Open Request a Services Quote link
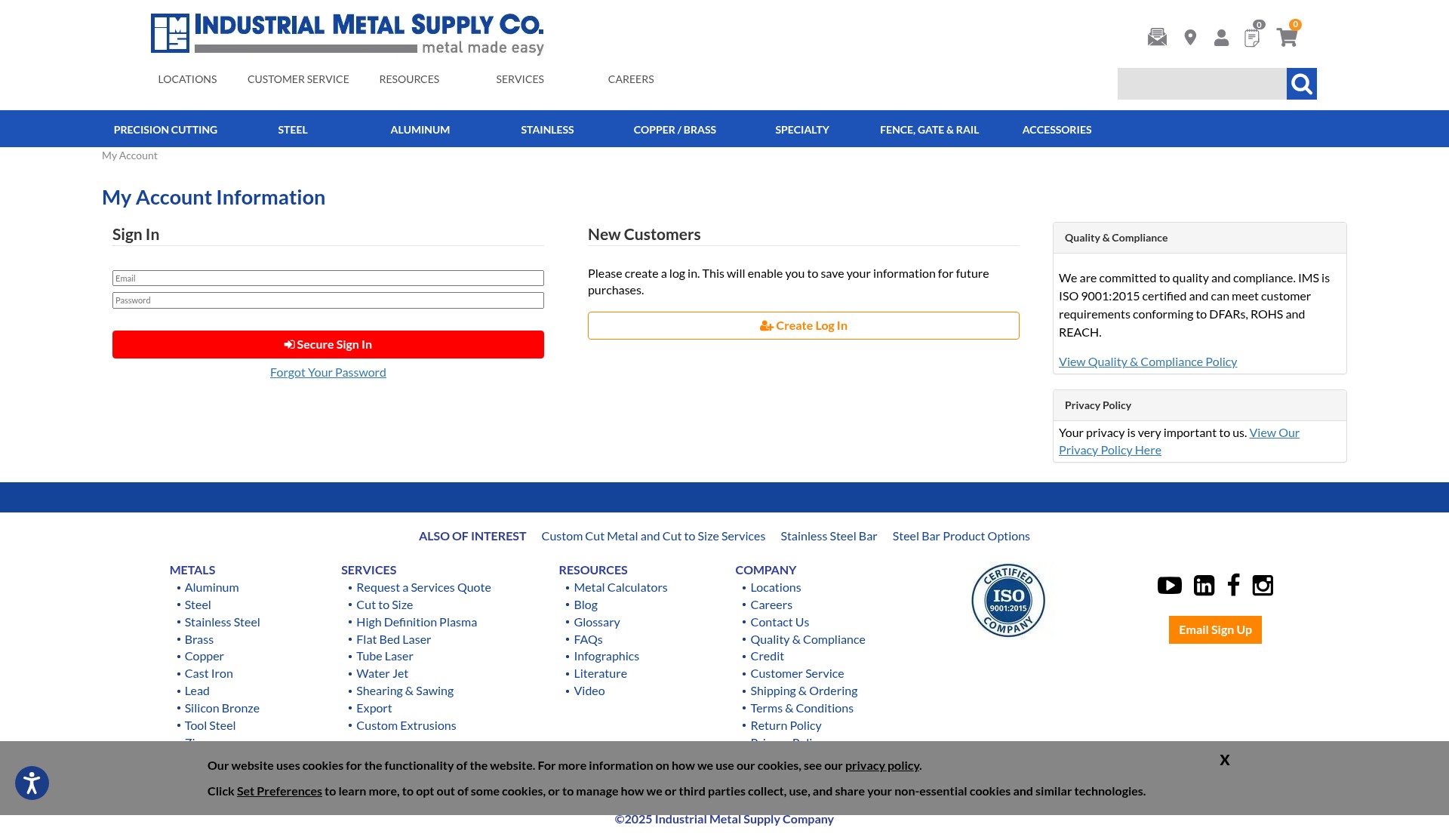The width and height of the screenshot is (1449, 840). pyautogui.click(x=423, y=588)
